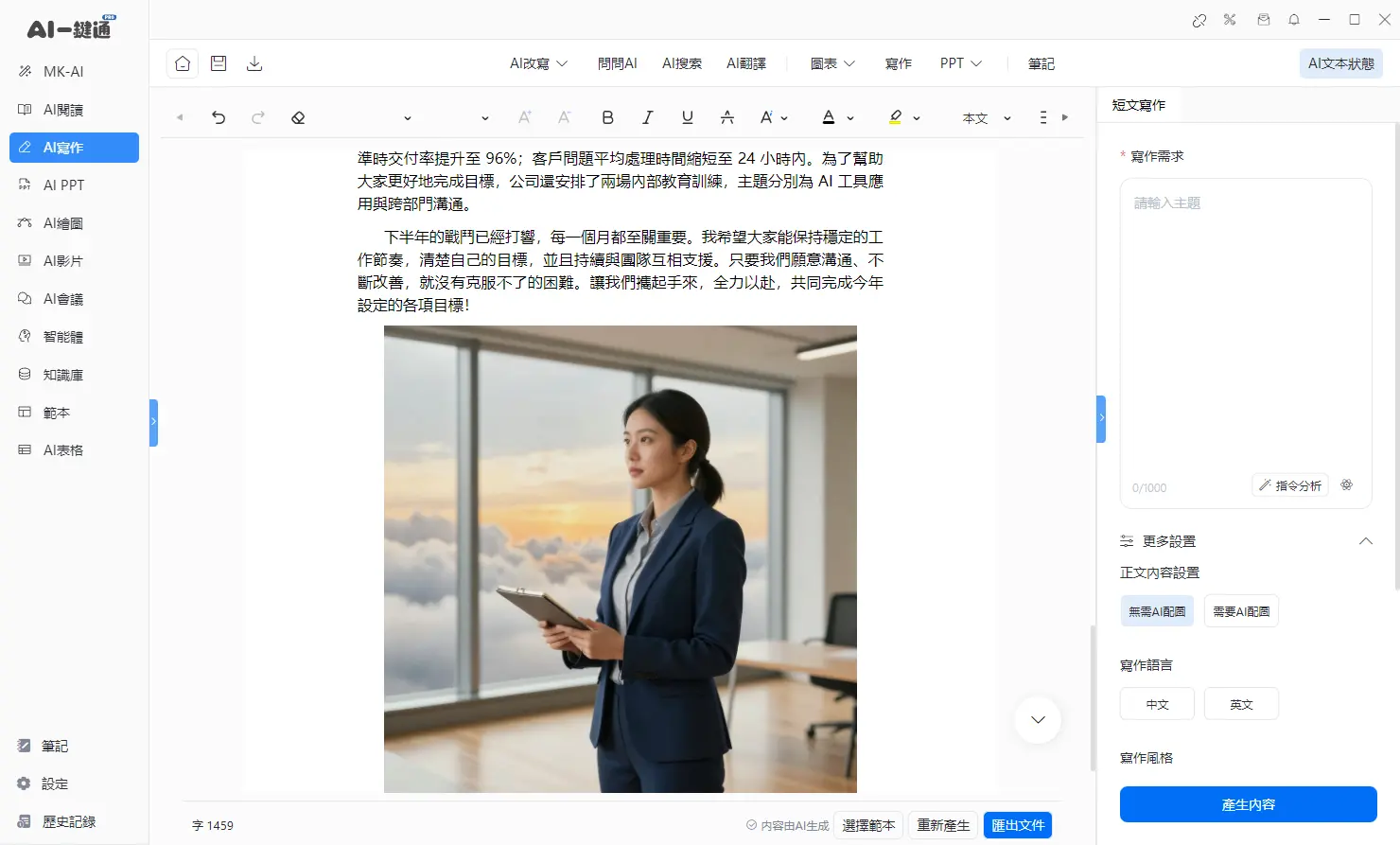Download the document with the arrow icon

coord(254,63)
